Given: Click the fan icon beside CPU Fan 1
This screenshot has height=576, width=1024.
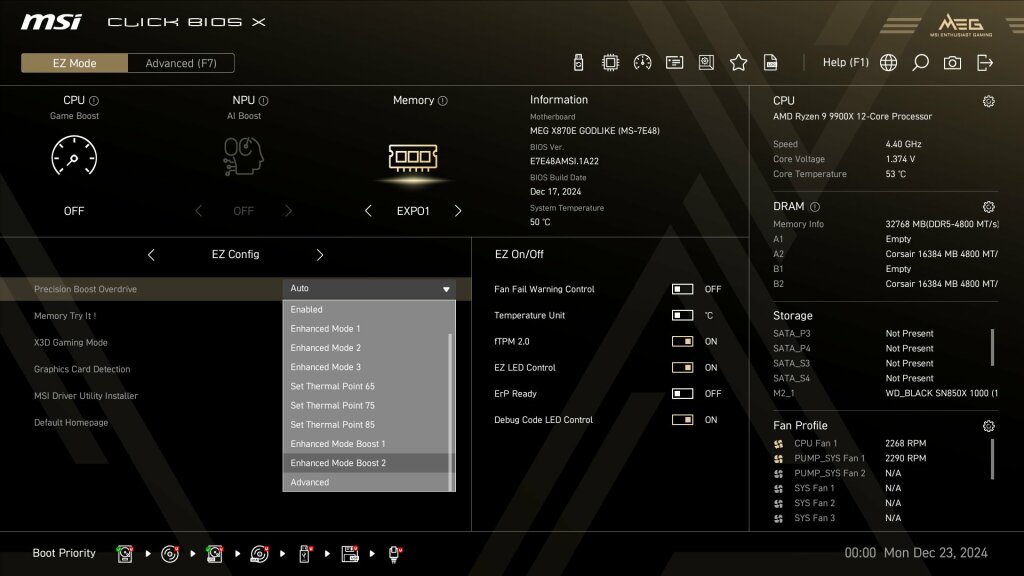Looking at the screenshot, I should click(778, 443).
